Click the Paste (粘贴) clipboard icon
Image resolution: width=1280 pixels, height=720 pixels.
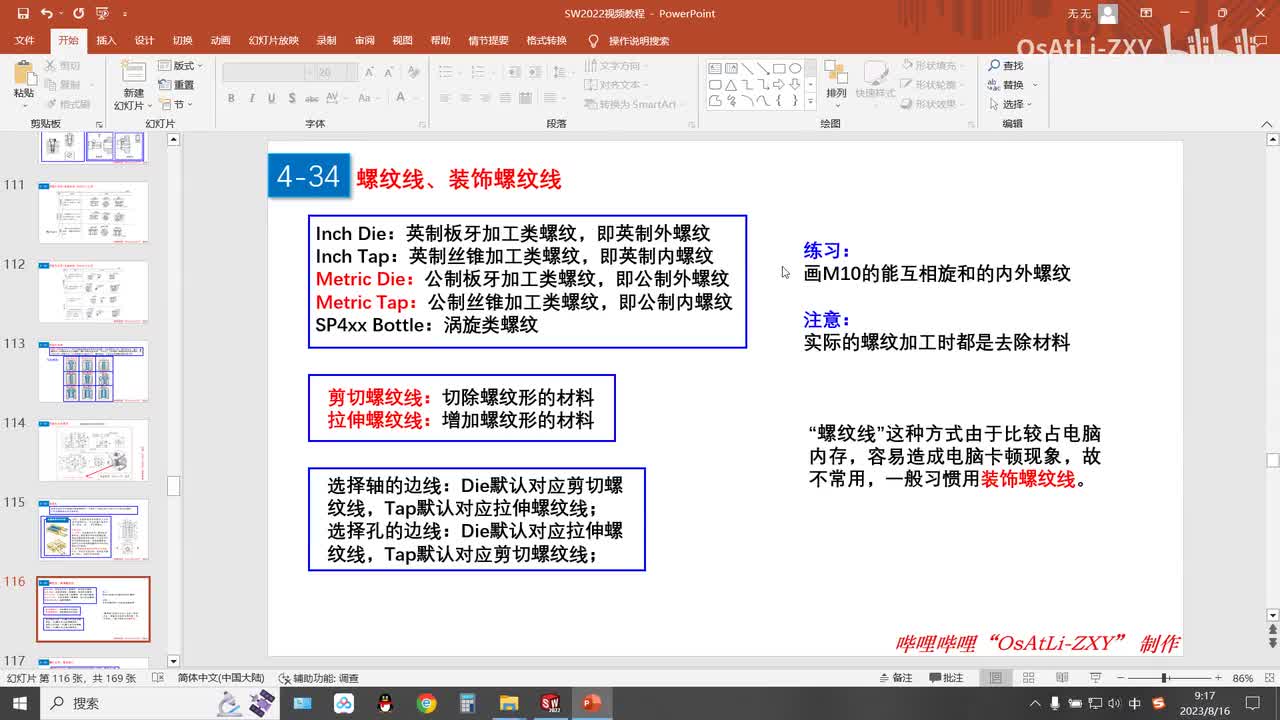point(23,73)
